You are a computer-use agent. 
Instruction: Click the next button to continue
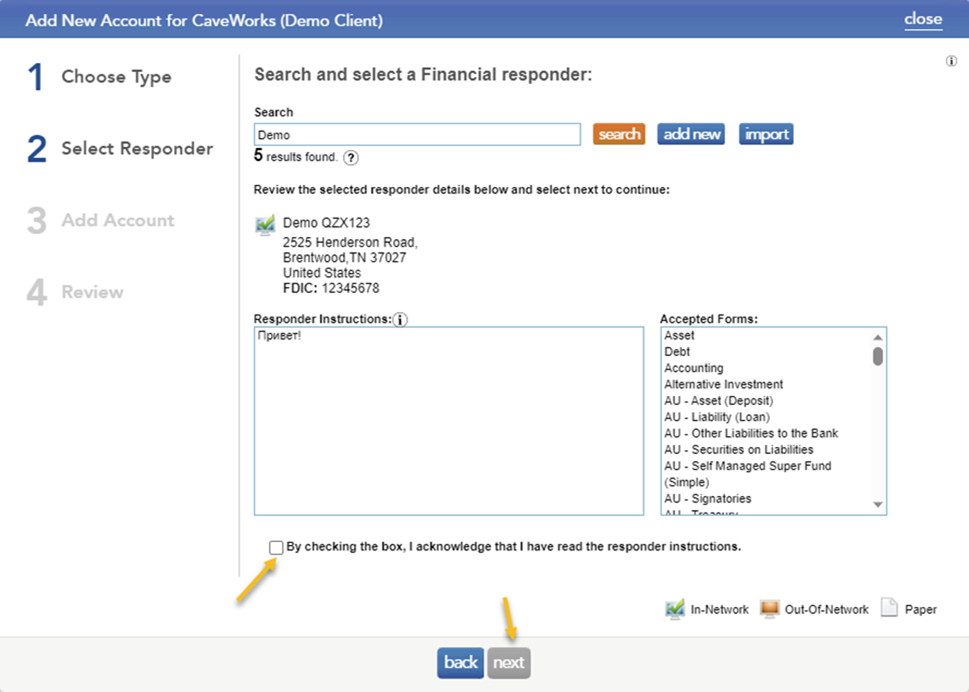click(508, 662)
